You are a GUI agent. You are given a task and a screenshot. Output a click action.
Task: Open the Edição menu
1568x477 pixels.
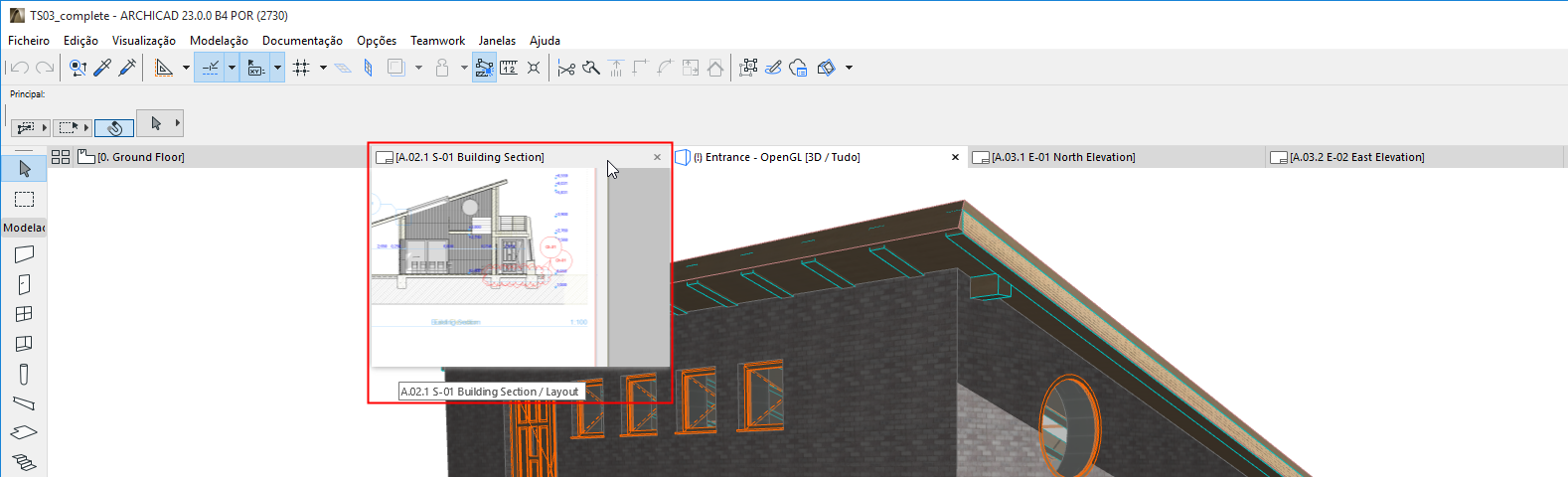pos(80,41)
